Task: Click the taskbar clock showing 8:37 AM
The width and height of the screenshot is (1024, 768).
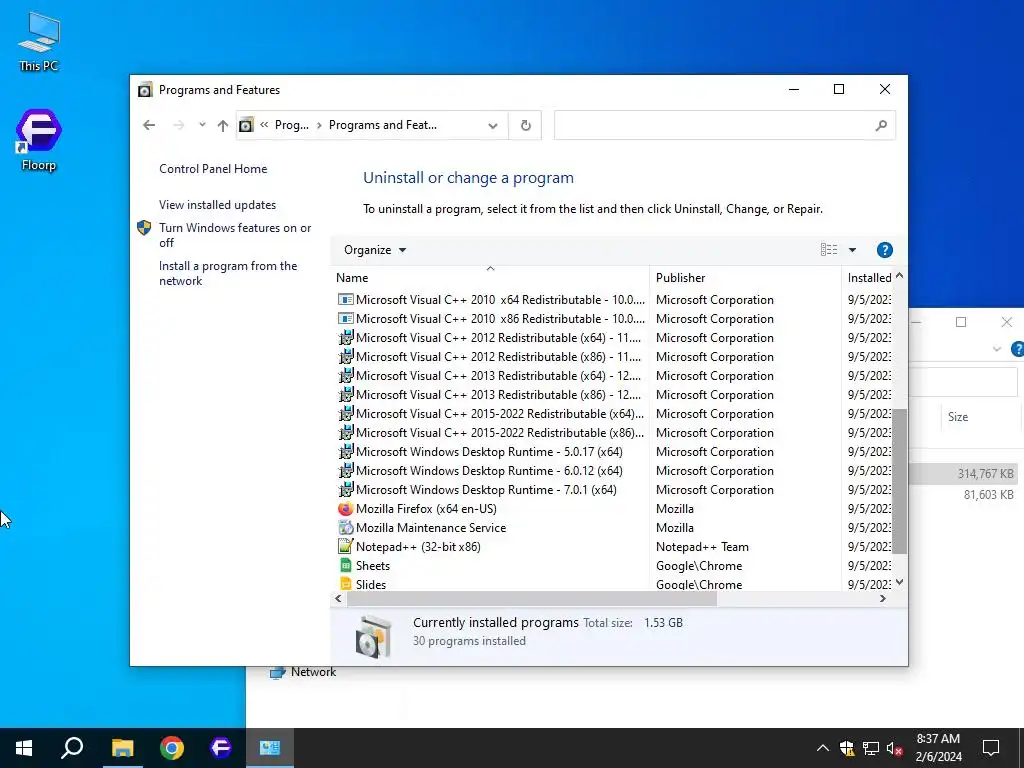Action: click(938, 748)
